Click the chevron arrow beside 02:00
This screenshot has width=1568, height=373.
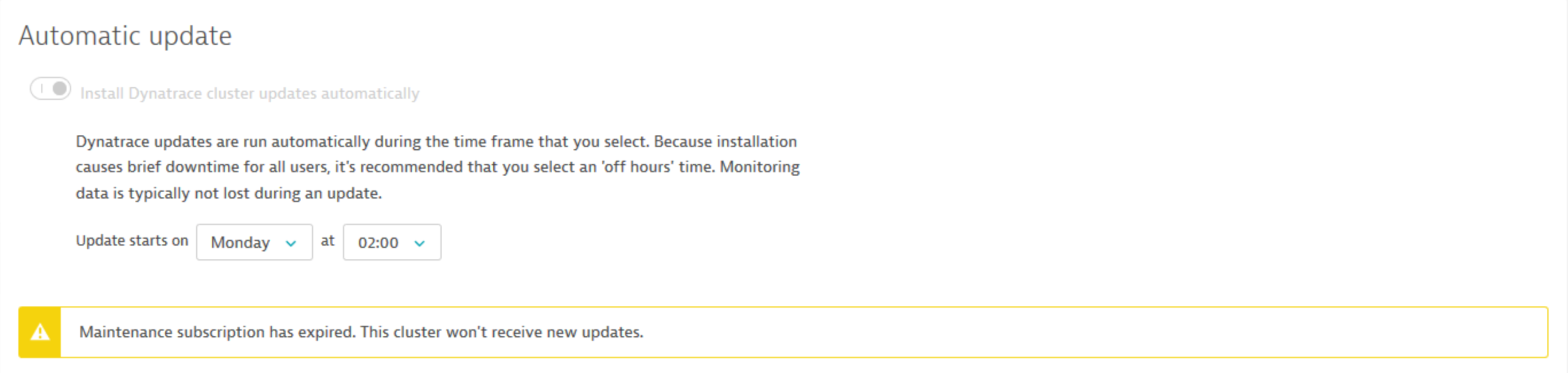coord(419,243)
